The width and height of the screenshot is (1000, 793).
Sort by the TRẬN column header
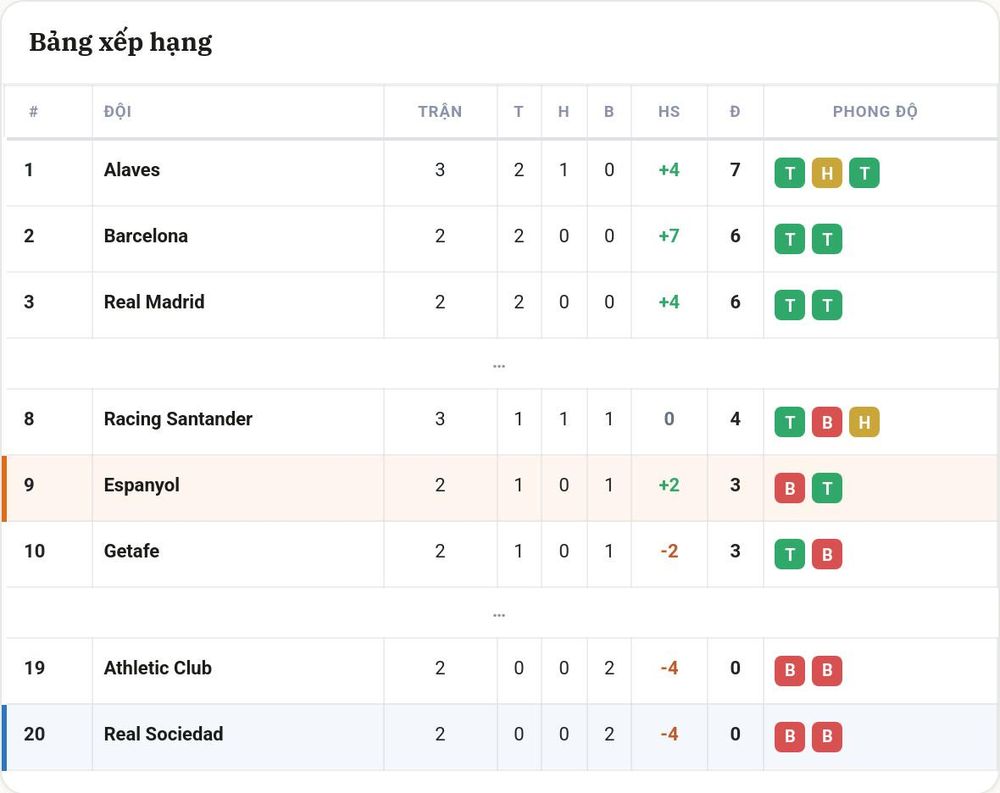pos(440,112)
